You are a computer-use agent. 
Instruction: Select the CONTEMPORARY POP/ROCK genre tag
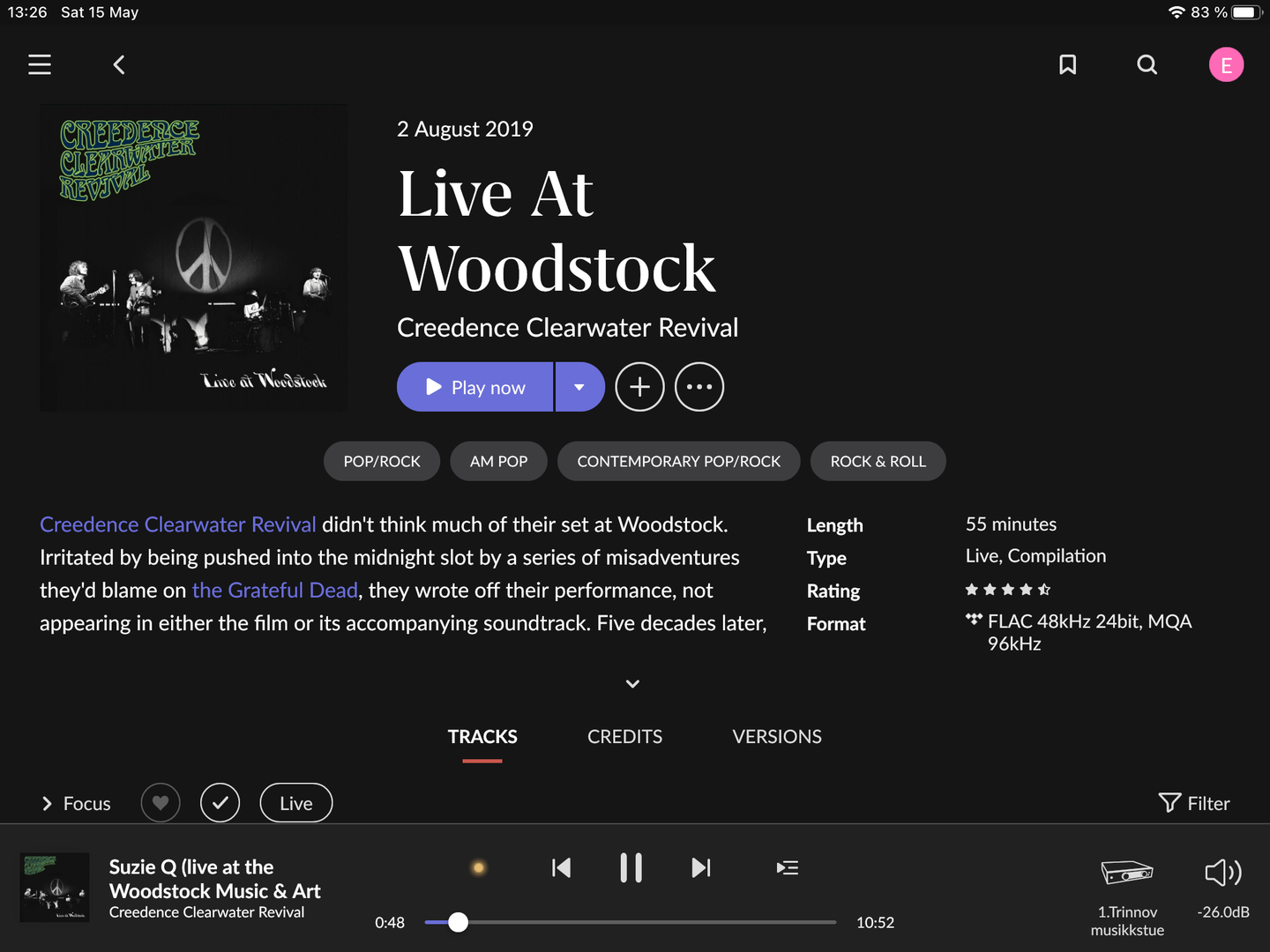point(679,461)
